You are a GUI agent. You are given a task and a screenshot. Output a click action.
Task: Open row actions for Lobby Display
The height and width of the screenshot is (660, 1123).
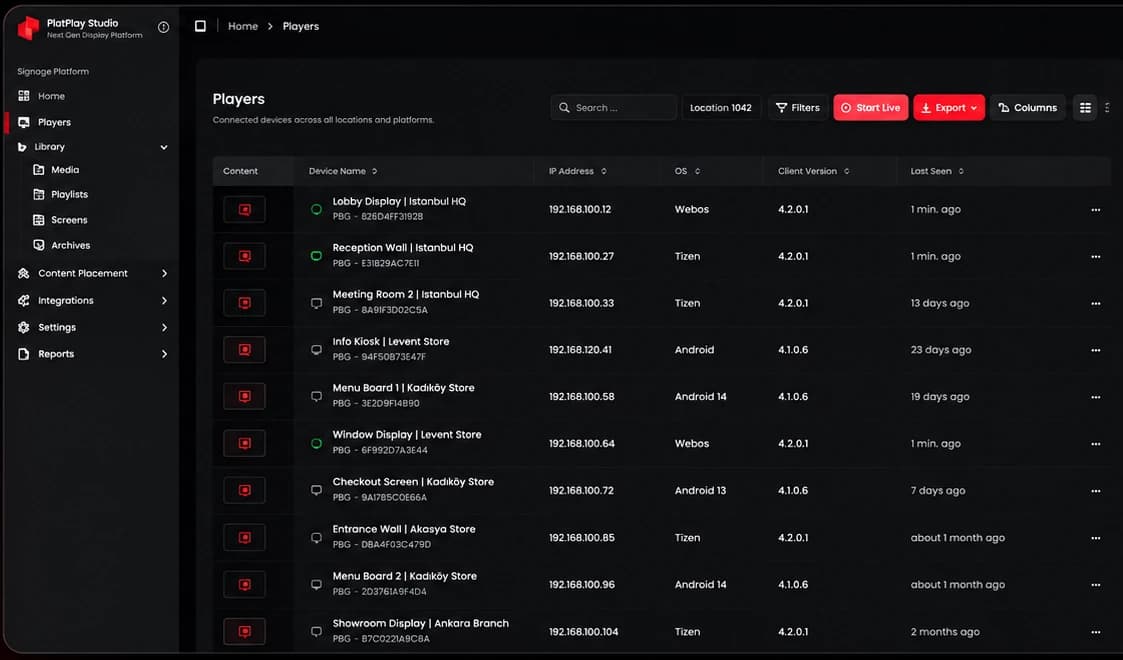point(1095,210)
